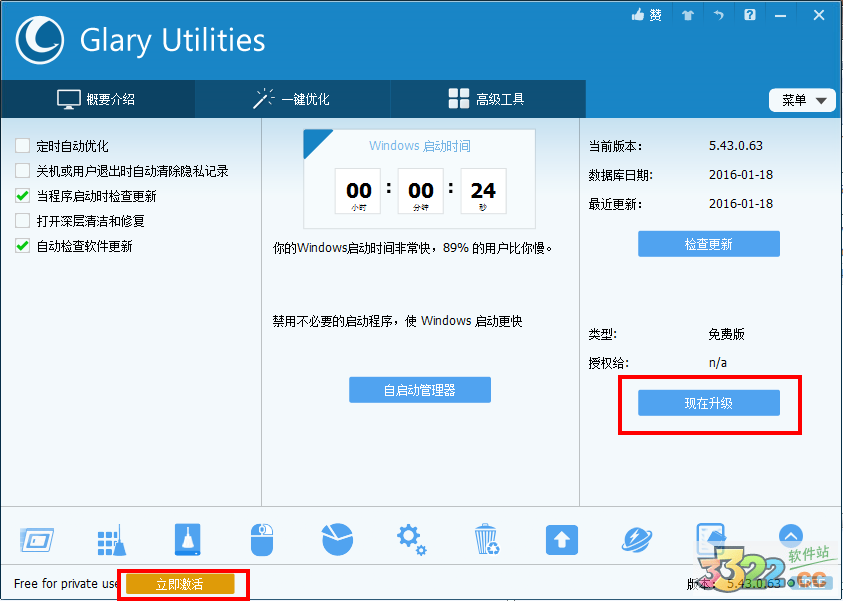Click the 现在升级 upgrade now button
This screenshot has width=843, height=601.
click(709, 403)
